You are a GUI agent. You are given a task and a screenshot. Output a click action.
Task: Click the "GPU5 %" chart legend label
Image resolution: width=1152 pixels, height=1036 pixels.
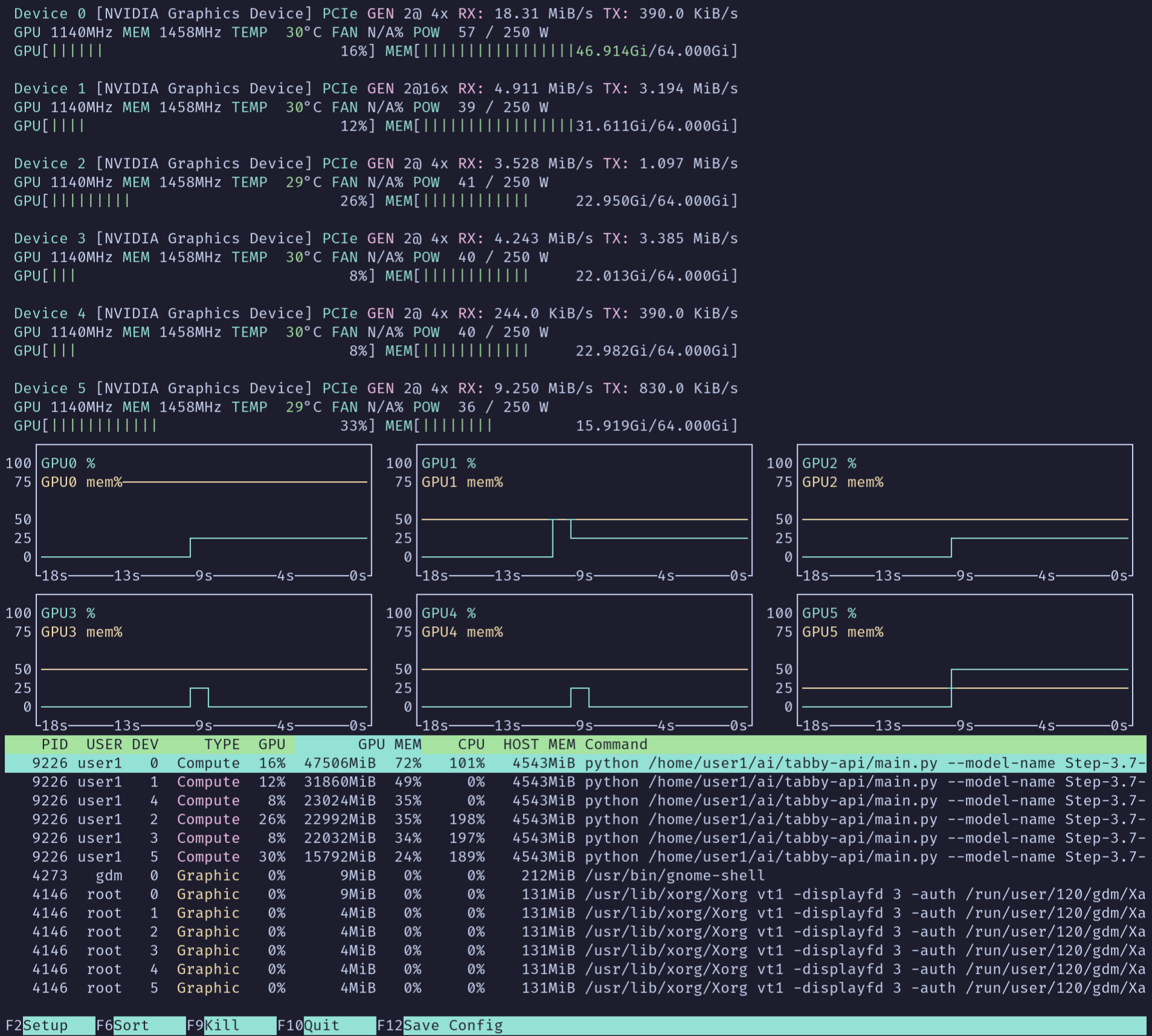pyautogui.click(x=829, y=613)
